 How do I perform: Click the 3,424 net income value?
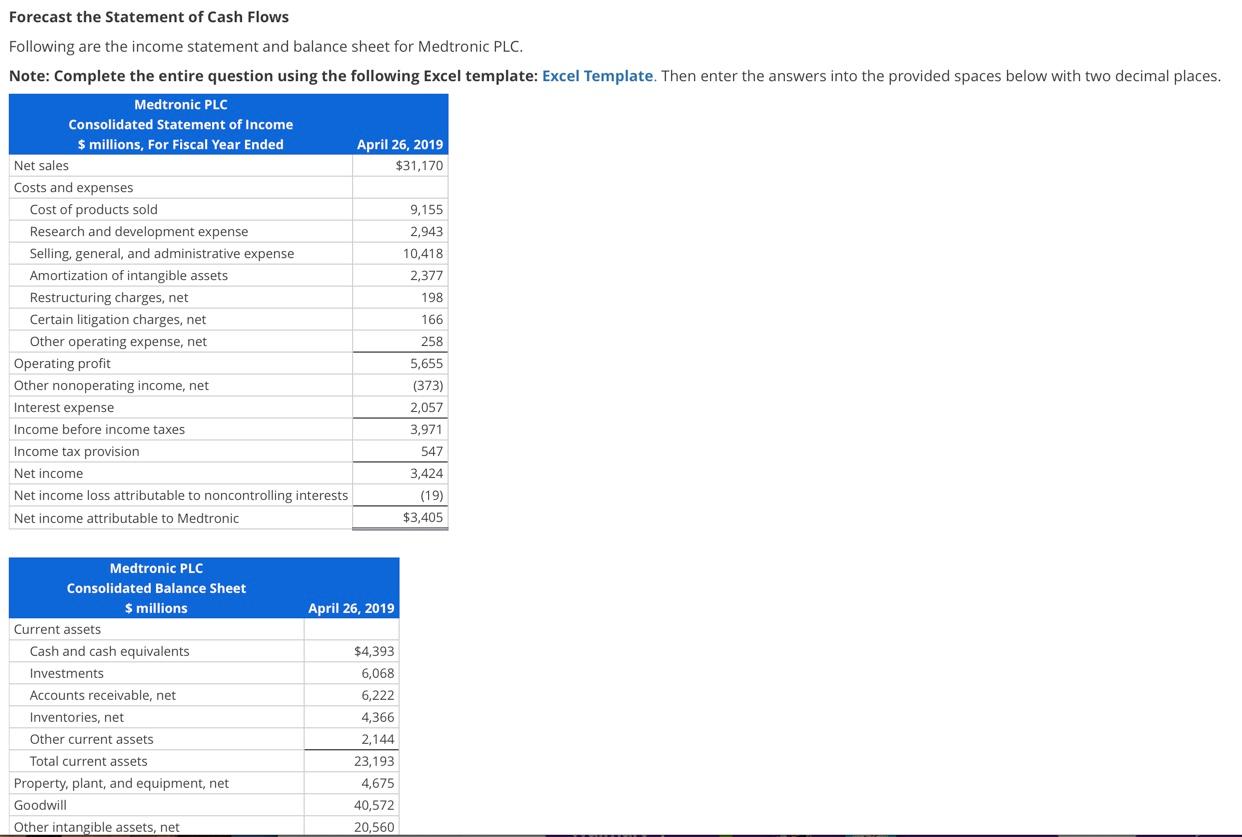(426, 474)
